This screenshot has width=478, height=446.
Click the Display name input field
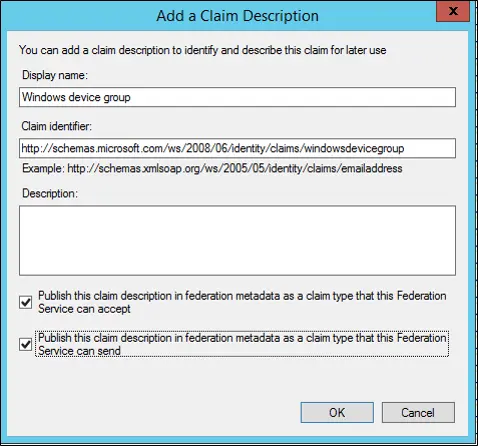(237, 97)
